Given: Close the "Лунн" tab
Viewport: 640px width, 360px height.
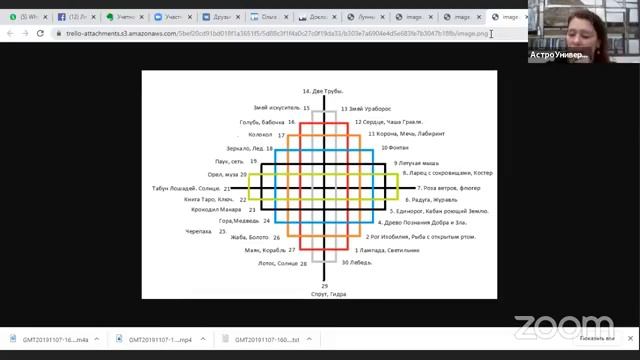Looking at the screenshot, I should [x=382, y=17].
